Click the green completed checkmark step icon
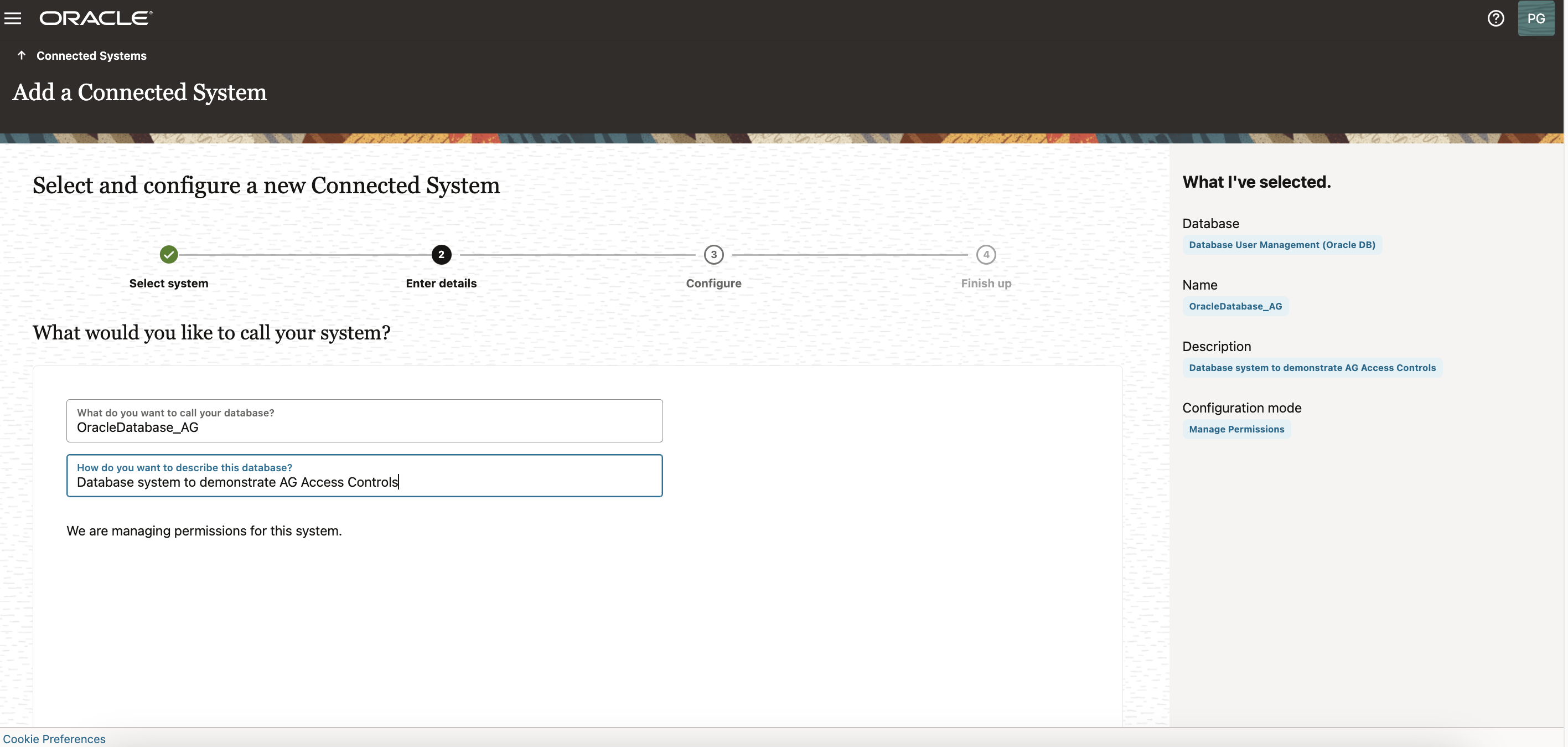1568x747 pixels. (169, 255)
